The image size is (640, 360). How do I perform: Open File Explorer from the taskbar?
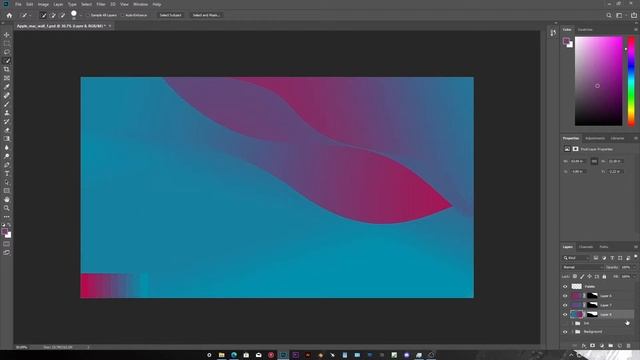click(x=221, y=355)
